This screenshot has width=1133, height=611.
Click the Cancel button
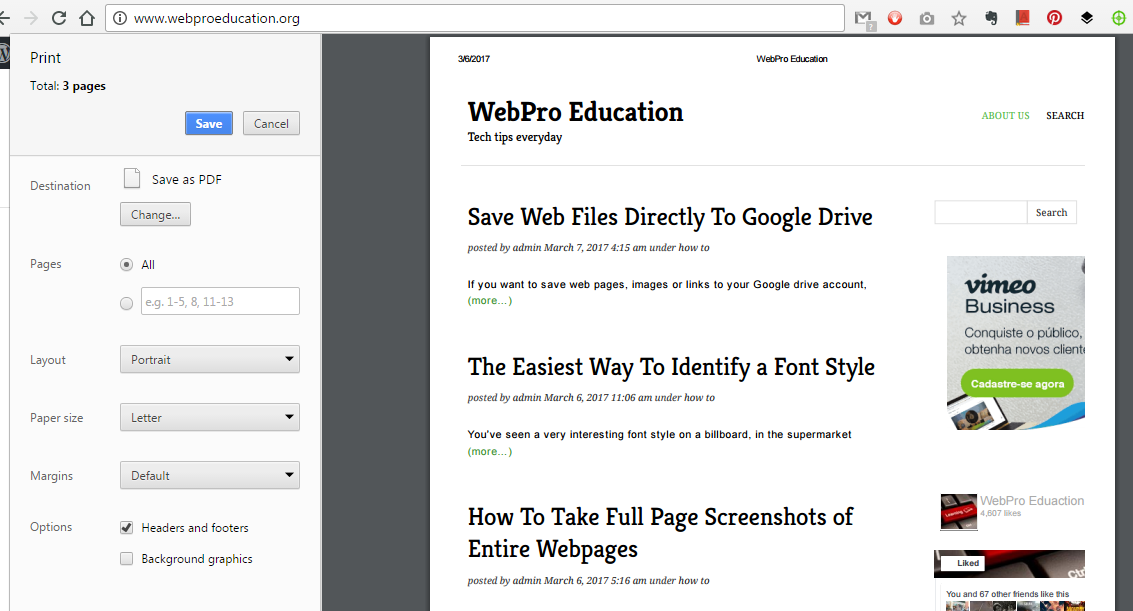pos(271,124)
